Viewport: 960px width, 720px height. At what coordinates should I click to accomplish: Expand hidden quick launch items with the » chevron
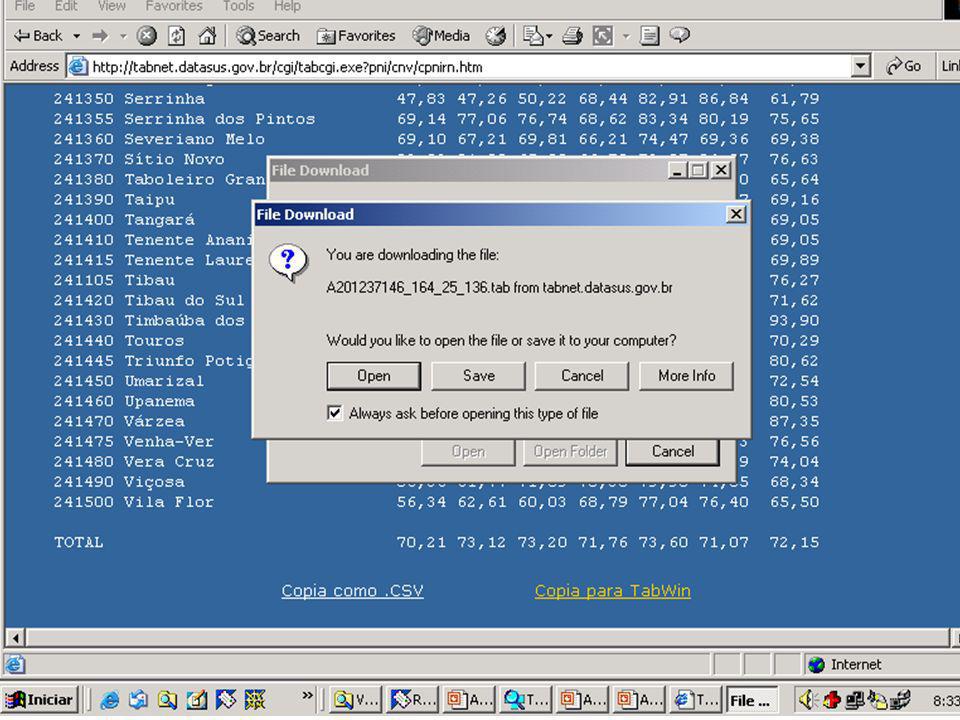307,695
